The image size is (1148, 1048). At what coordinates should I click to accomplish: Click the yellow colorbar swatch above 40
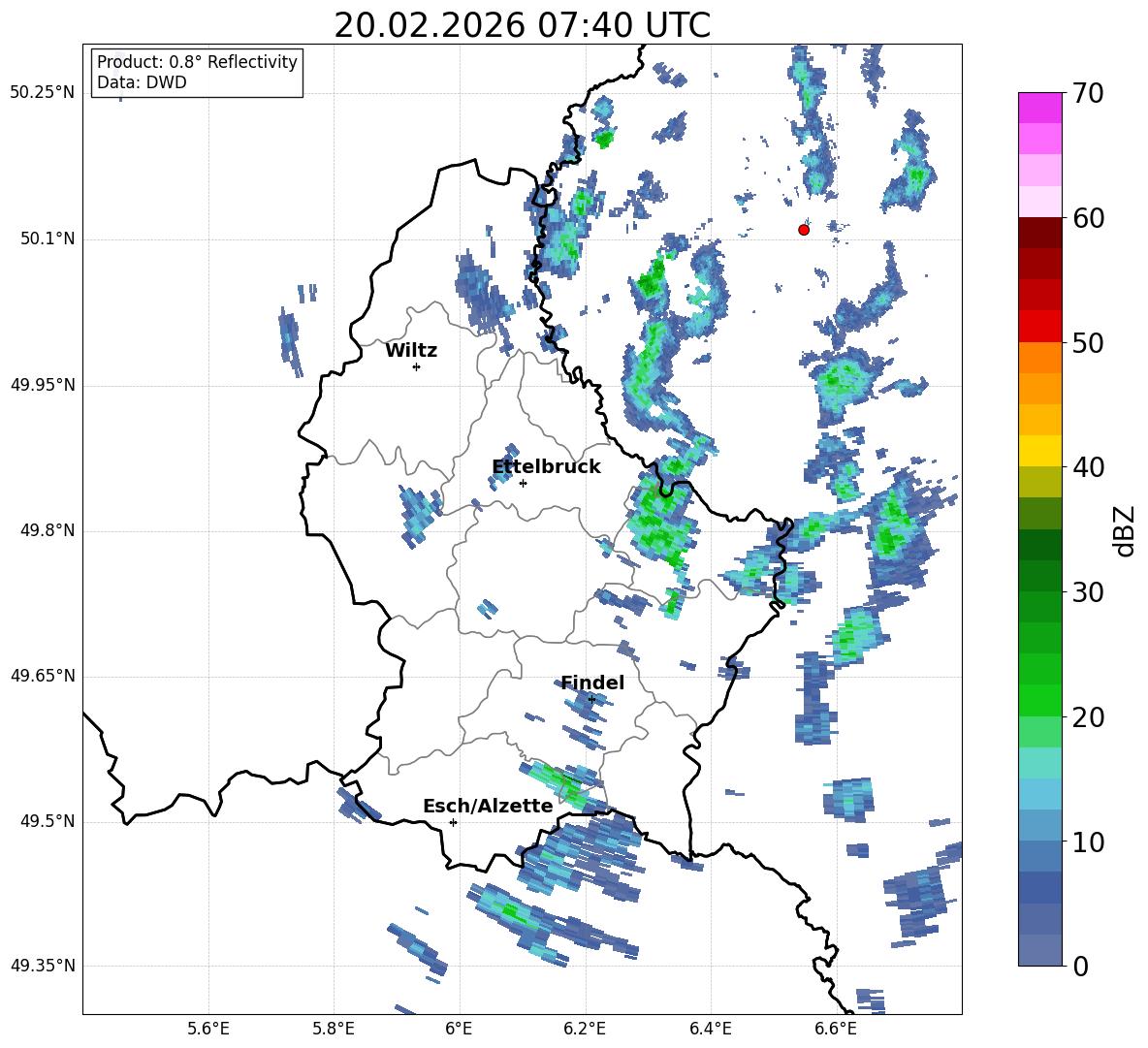1039,451
